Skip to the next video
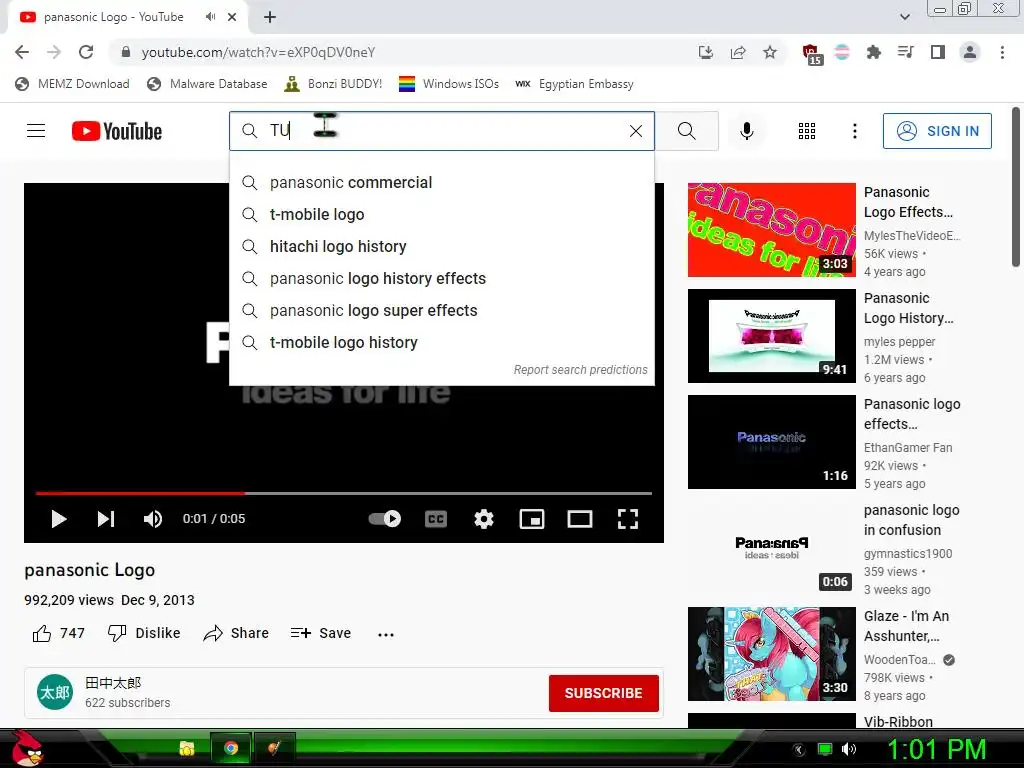This screenshot has height=768, width=1024. point(106,519)
